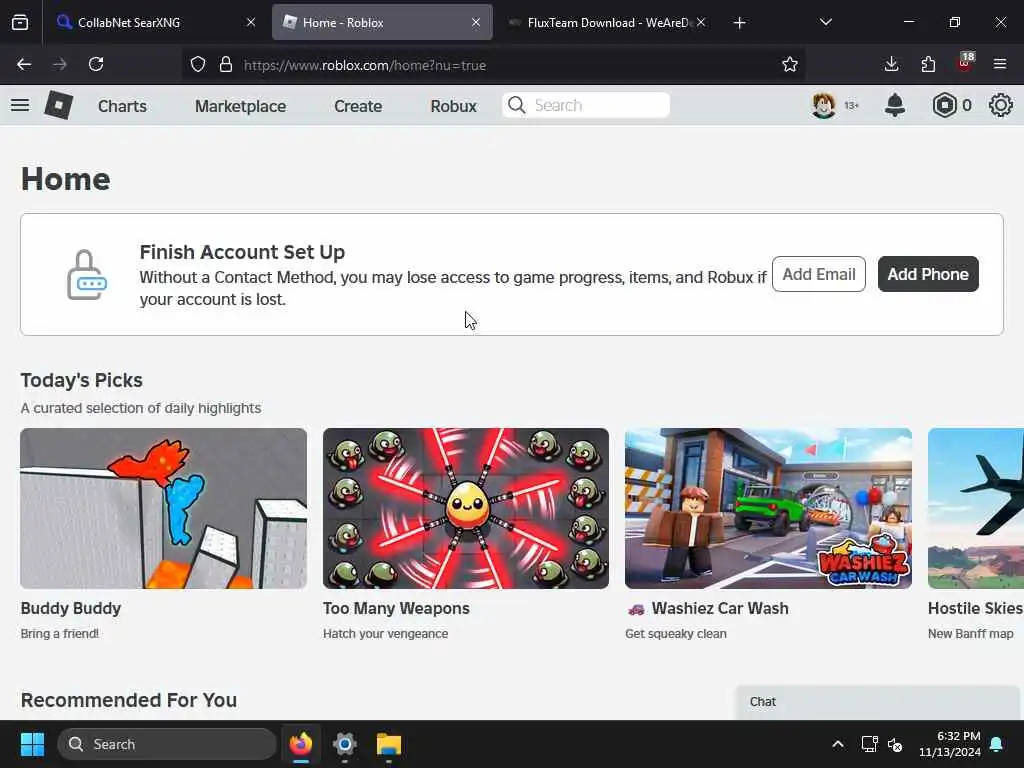
Task: Click the Too Many Weapons title link
Action: pyautogui.click(x=396, y=608)
